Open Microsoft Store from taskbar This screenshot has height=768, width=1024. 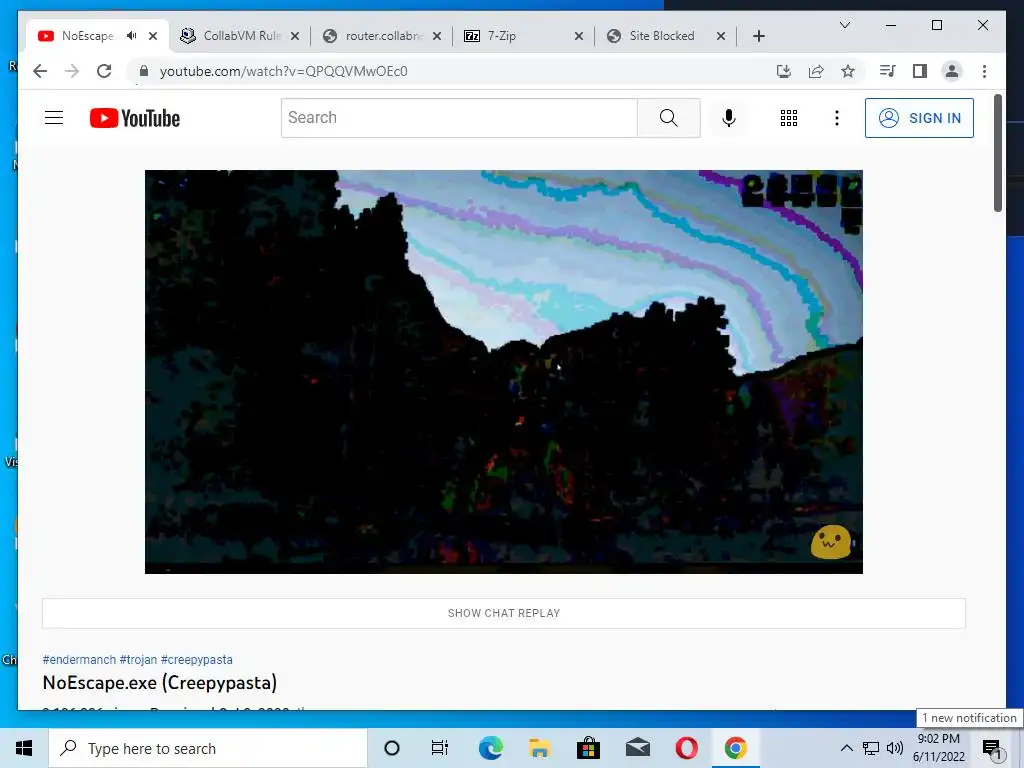[588, 748]
